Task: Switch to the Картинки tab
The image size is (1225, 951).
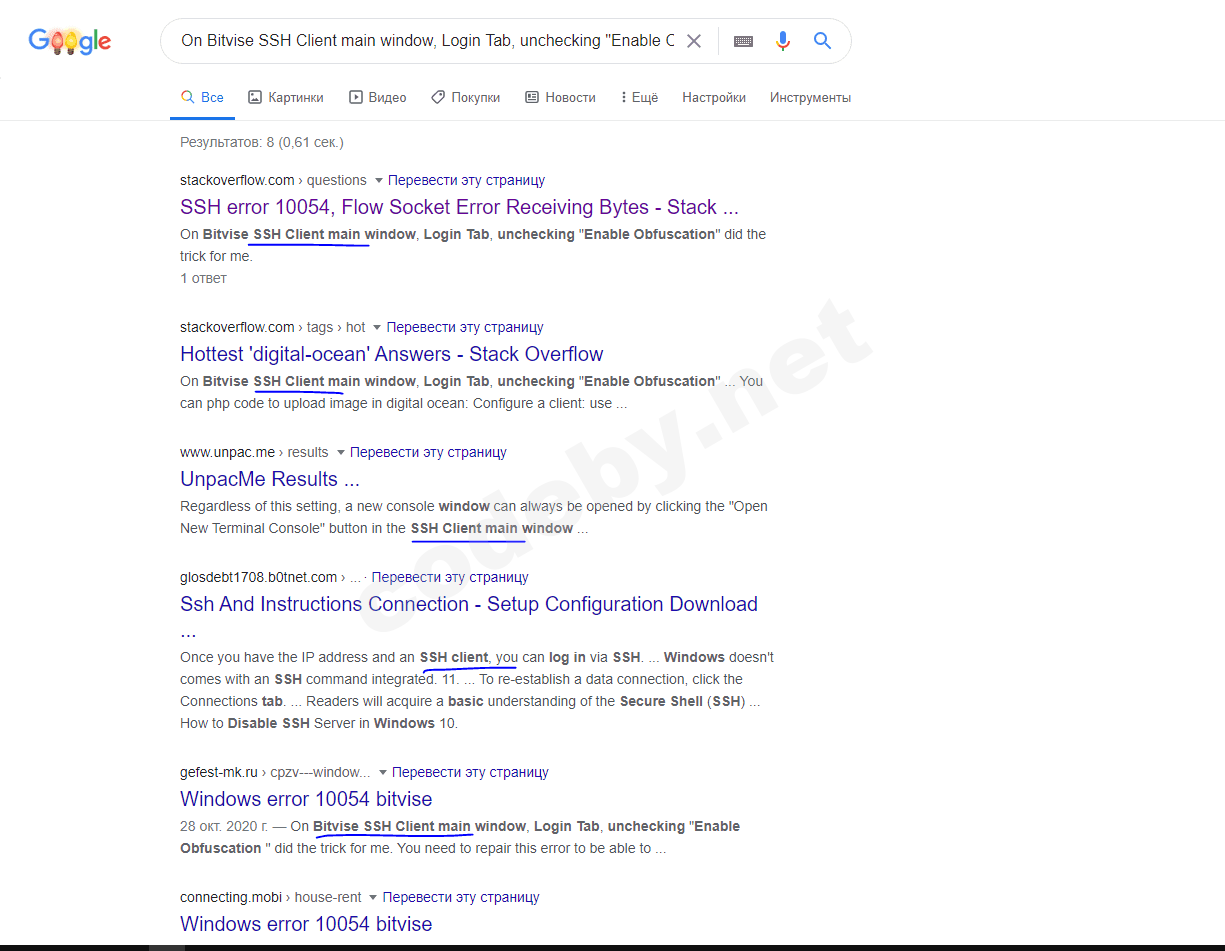Action: point(286,98)
